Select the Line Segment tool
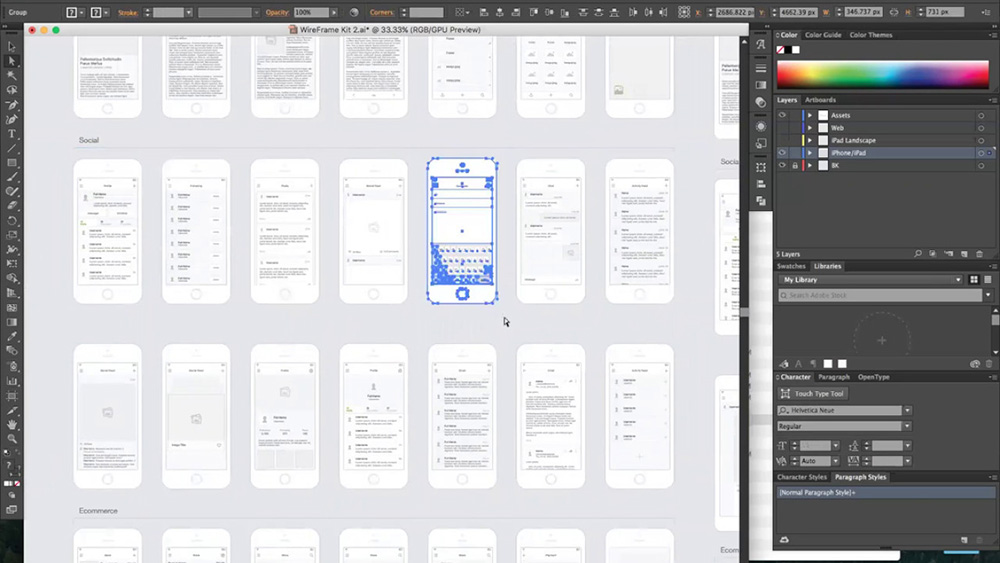 pyautogui.click(x=11, y=149)
